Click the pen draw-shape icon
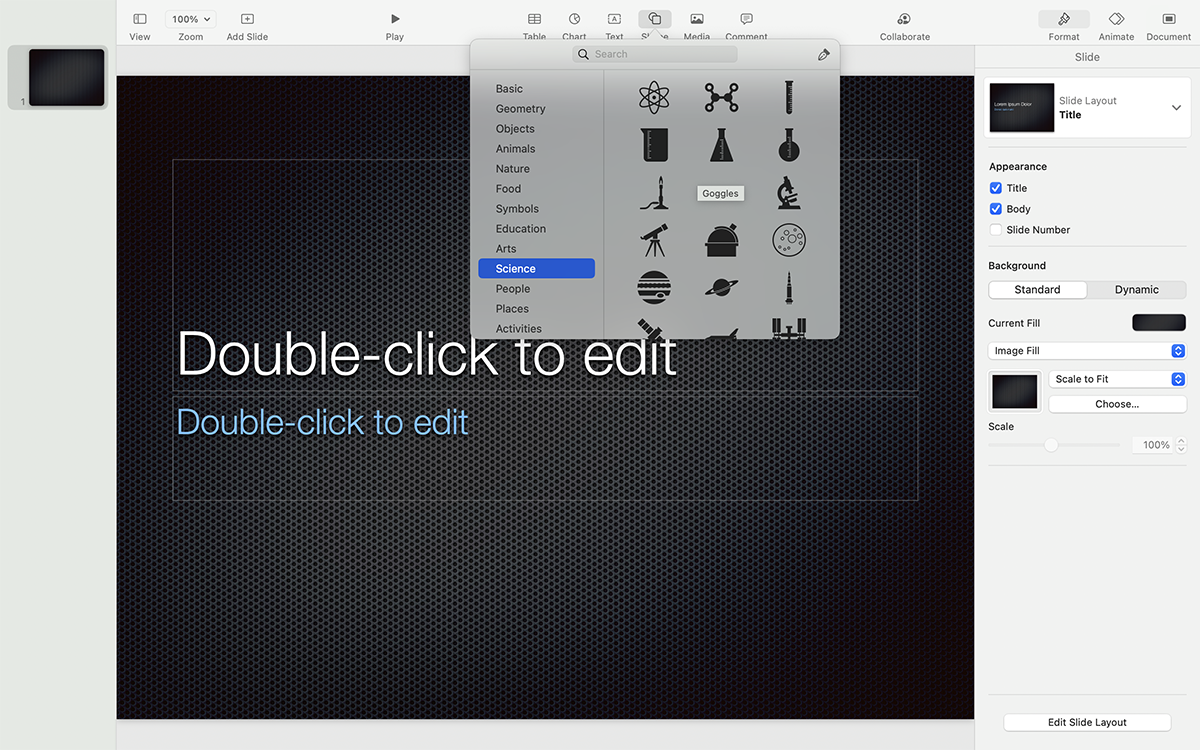The image size is (1200, 750). pos(823,55)
